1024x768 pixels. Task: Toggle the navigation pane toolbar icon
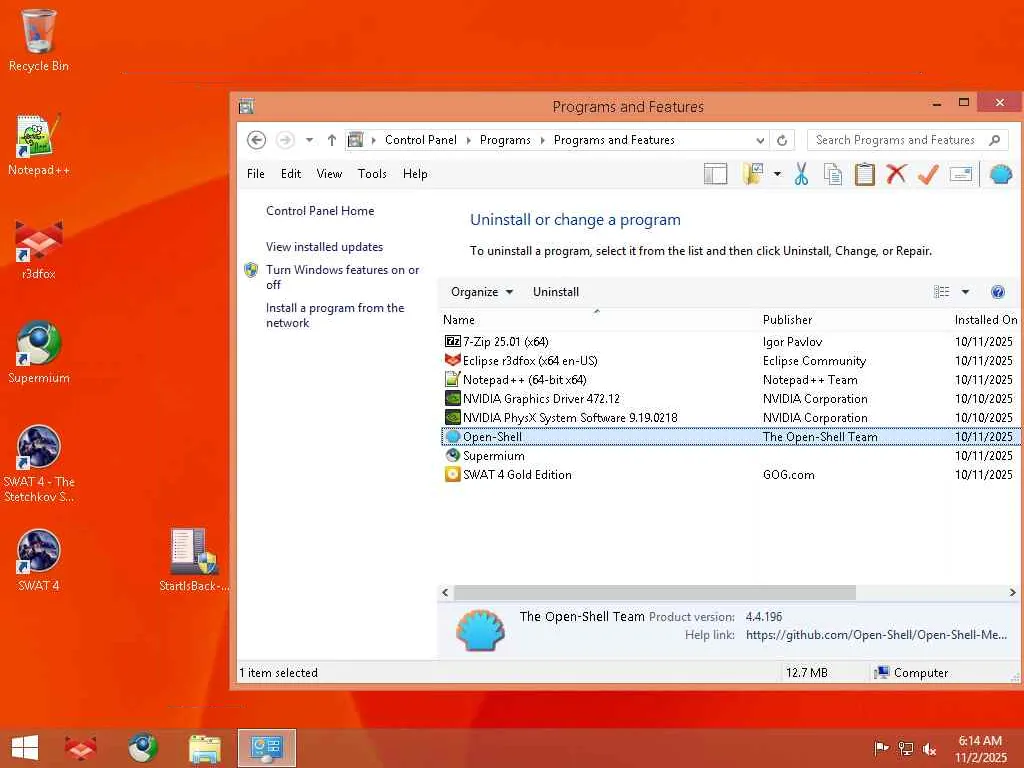click(715, 174)
